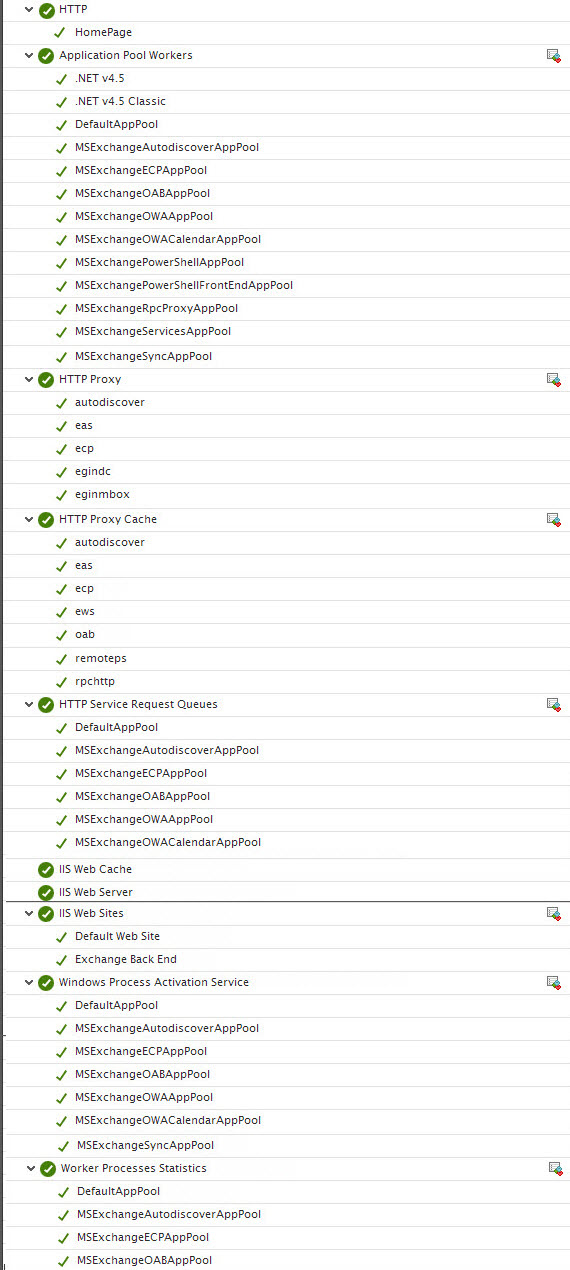Collapse the HTTP Proxy Cache group
The image size is (570, 1270).
tap(29, 520)
